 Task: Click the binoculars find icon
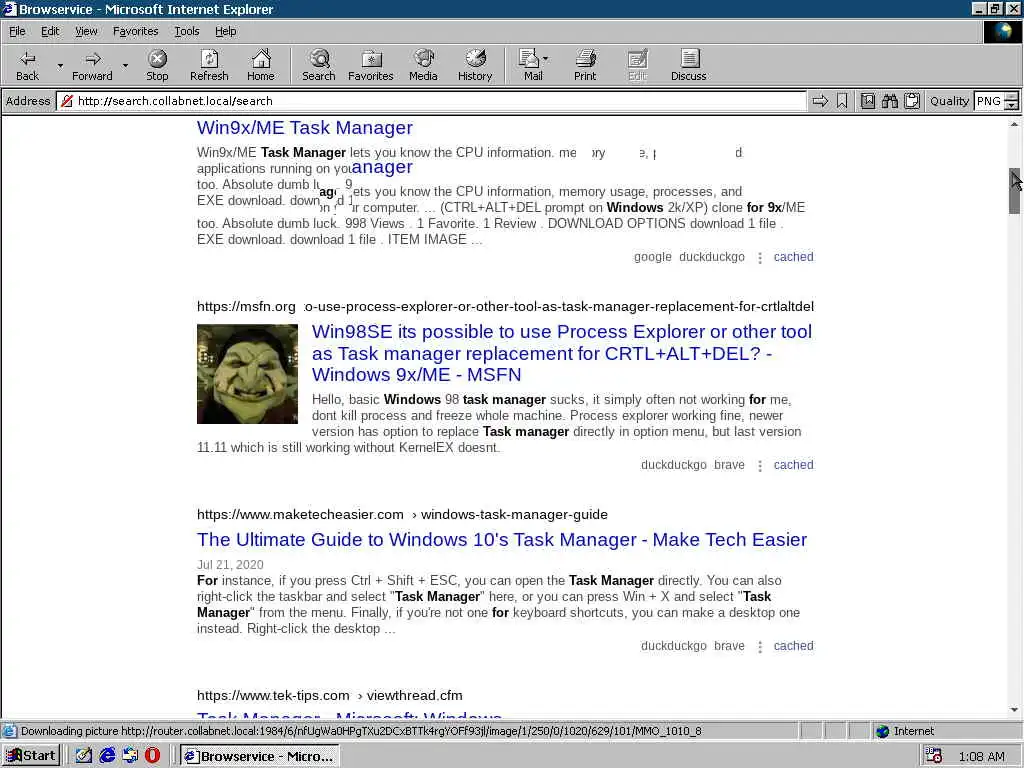coord(890,101)
